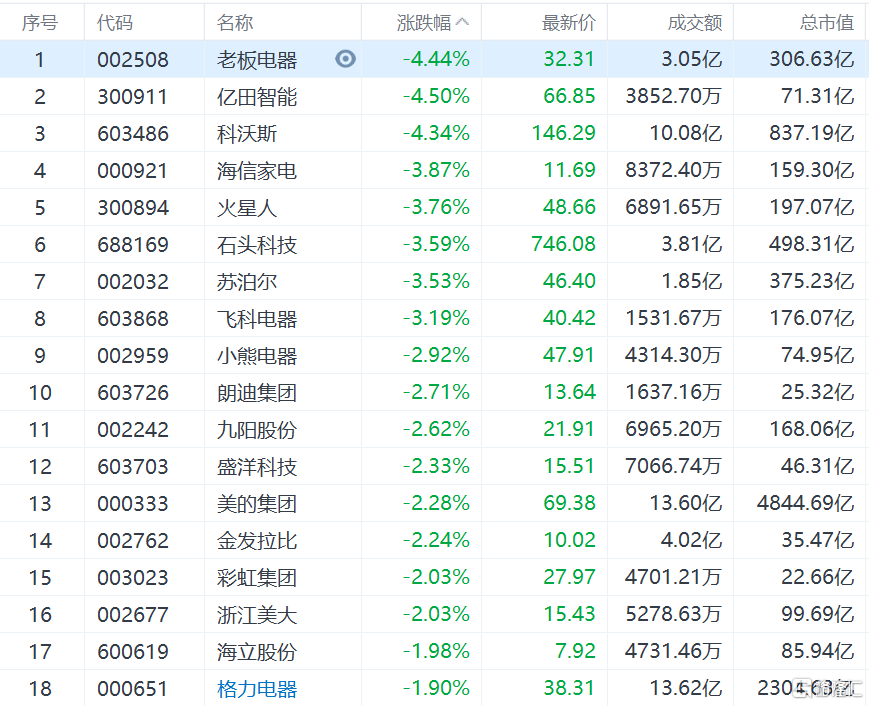This screenshot has width=869, height=706.
Task: Open 海信家电 stock details
Action: (257, 171)
